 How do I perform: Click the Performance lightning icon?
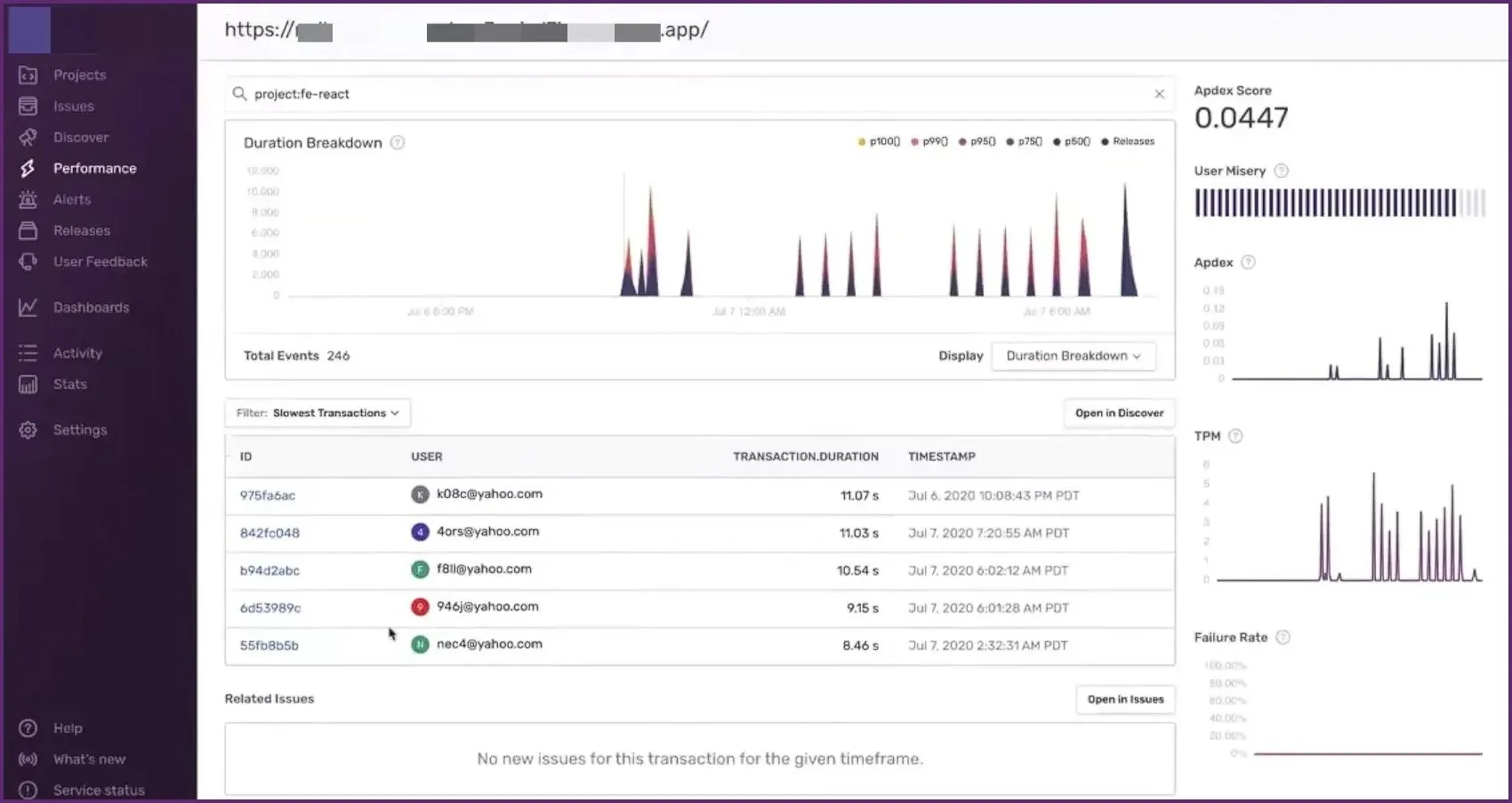pos(28,168)
